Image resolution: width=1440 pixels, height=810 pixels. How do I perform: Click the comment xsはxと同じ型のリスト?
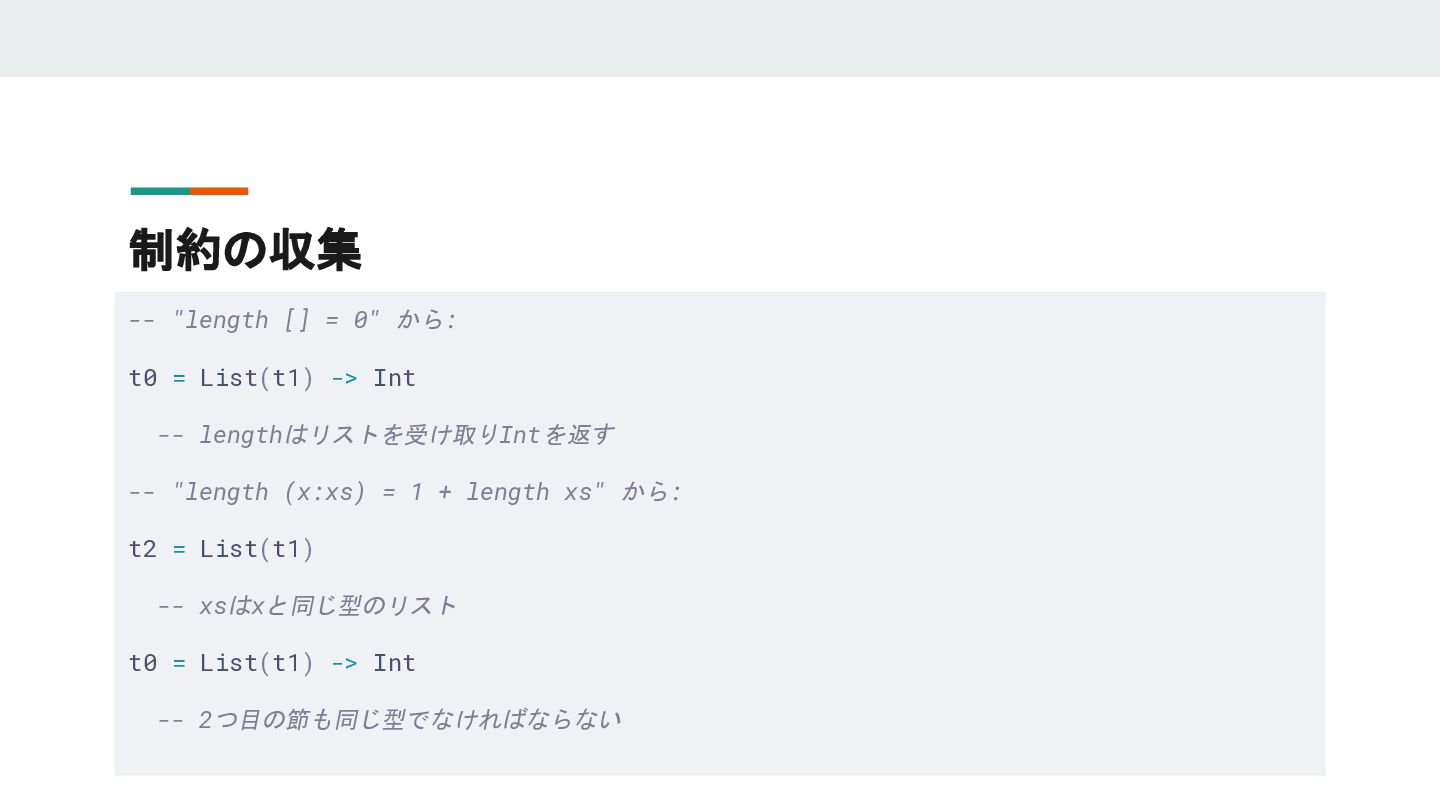[x=307, y=606]
